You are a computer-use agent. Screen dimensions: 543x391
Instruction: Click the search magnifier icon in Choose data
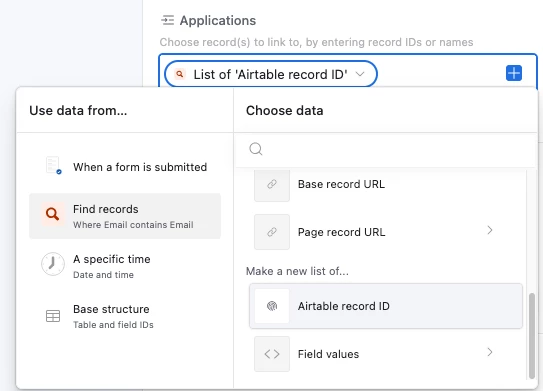tap(256, 149)
